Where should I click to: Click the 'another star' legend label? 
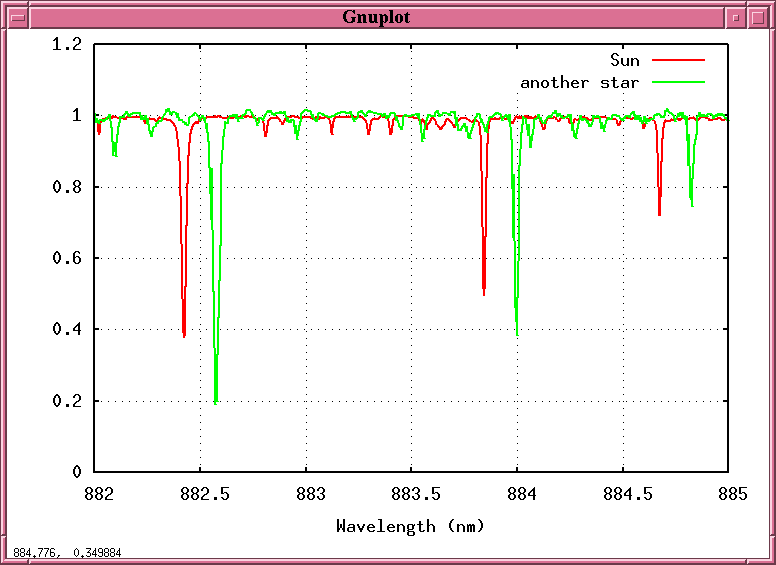pos(579,82)
